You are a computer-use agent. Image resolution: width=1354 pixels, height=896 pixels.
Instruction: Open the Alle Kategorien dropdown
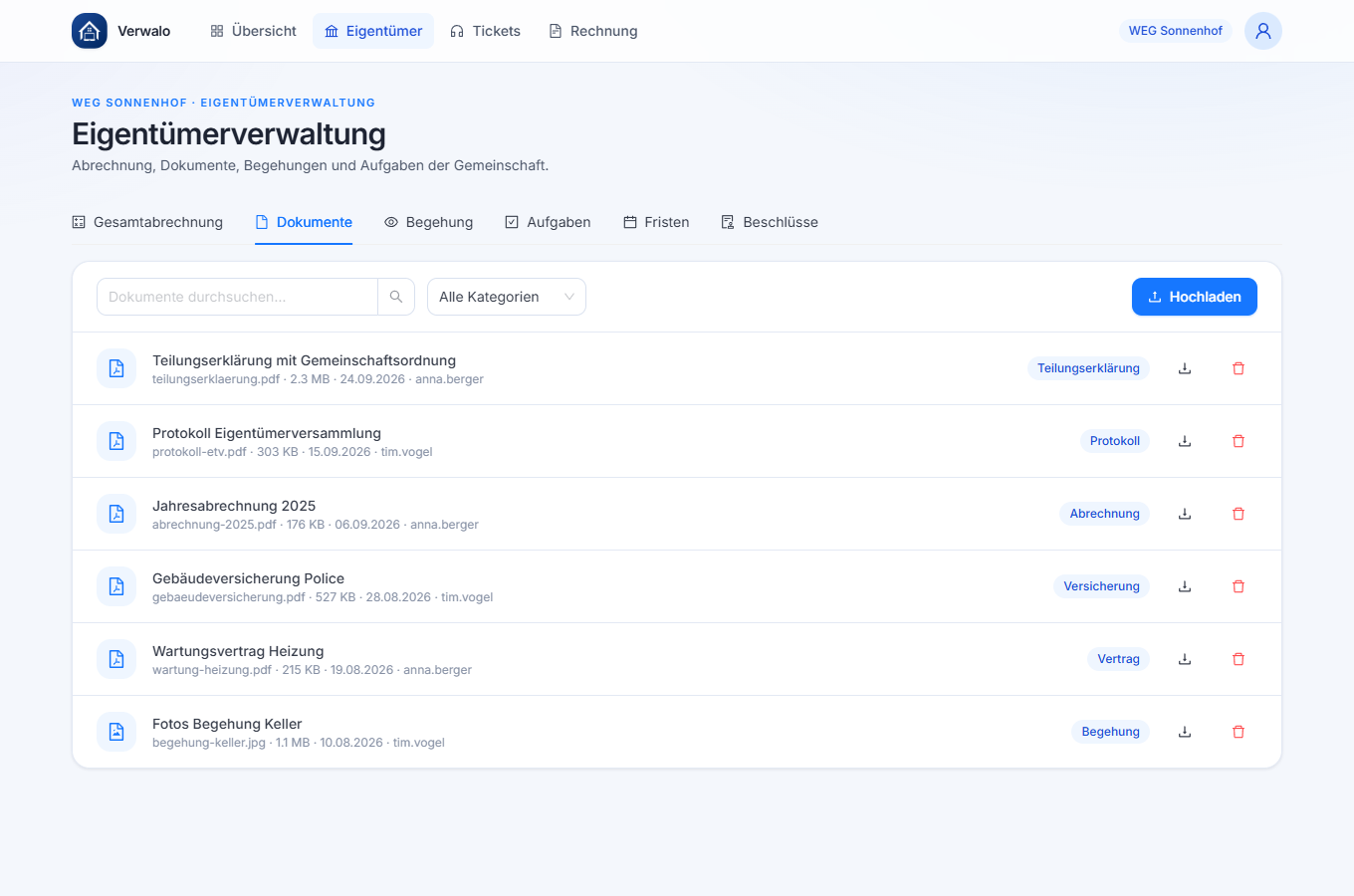pyautogui.click(x=507, y=297)
